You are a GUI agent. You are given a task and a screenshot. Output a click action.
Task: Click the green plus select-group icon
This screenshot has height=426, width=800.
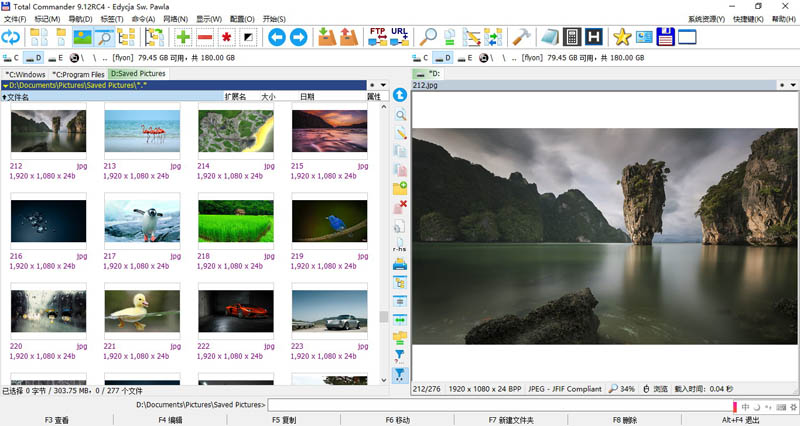point(183,37)
